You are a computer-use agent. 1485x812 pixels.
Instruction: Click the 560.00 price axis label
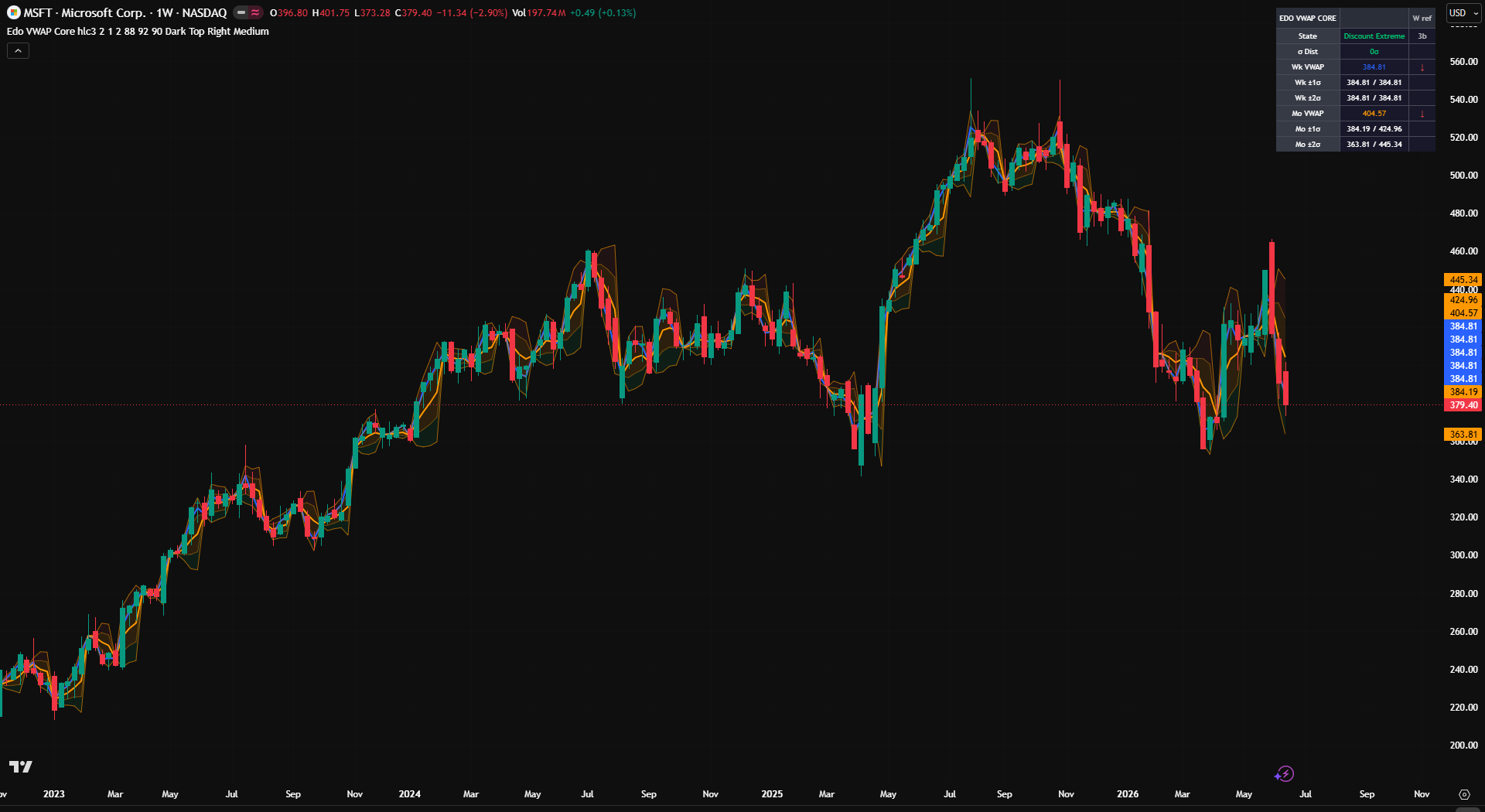tap(1463, 62)
